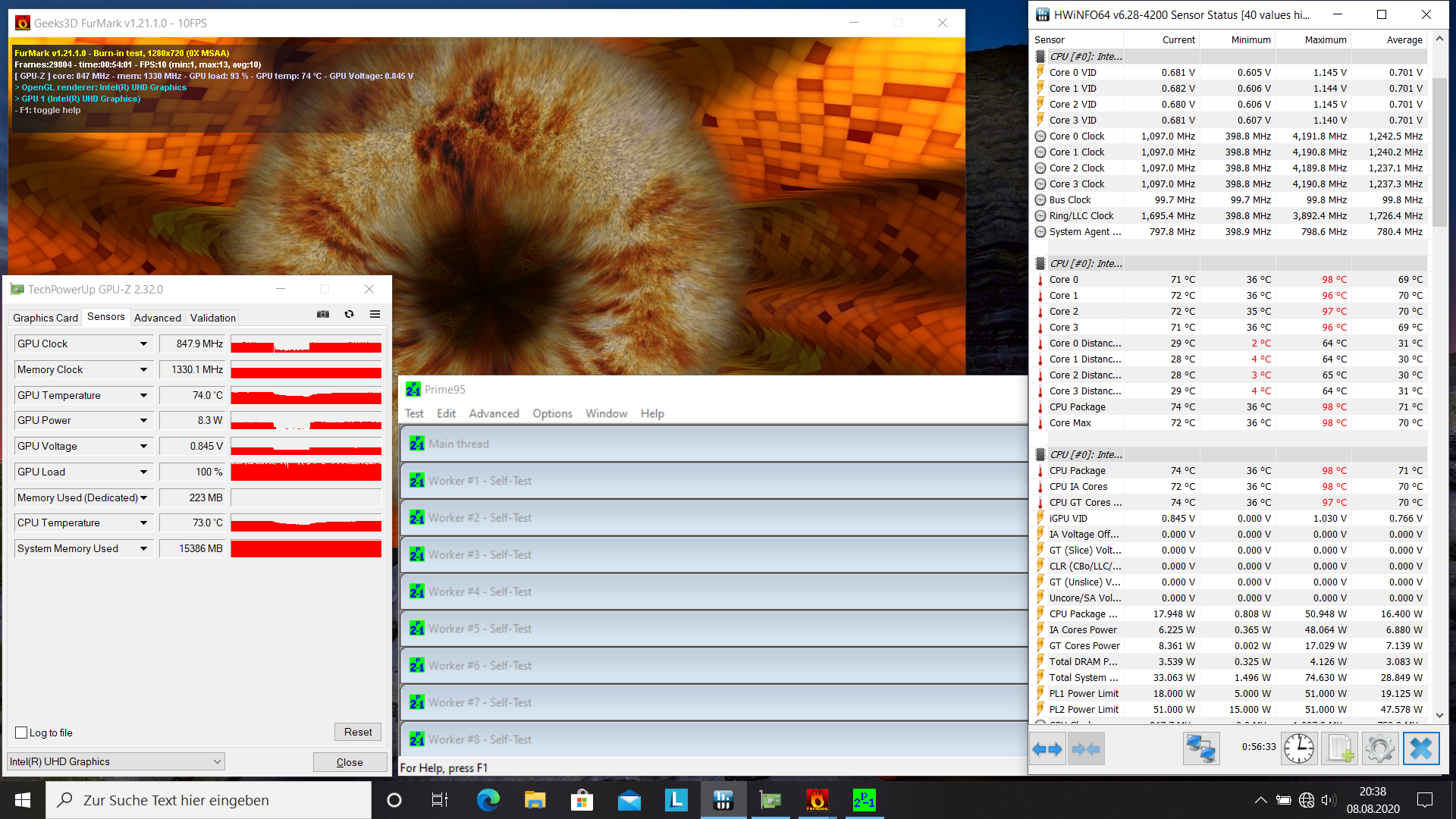Open Prime95 Options menu
The height and width of the screenshot is (819, 1456).
pos(552,413)
